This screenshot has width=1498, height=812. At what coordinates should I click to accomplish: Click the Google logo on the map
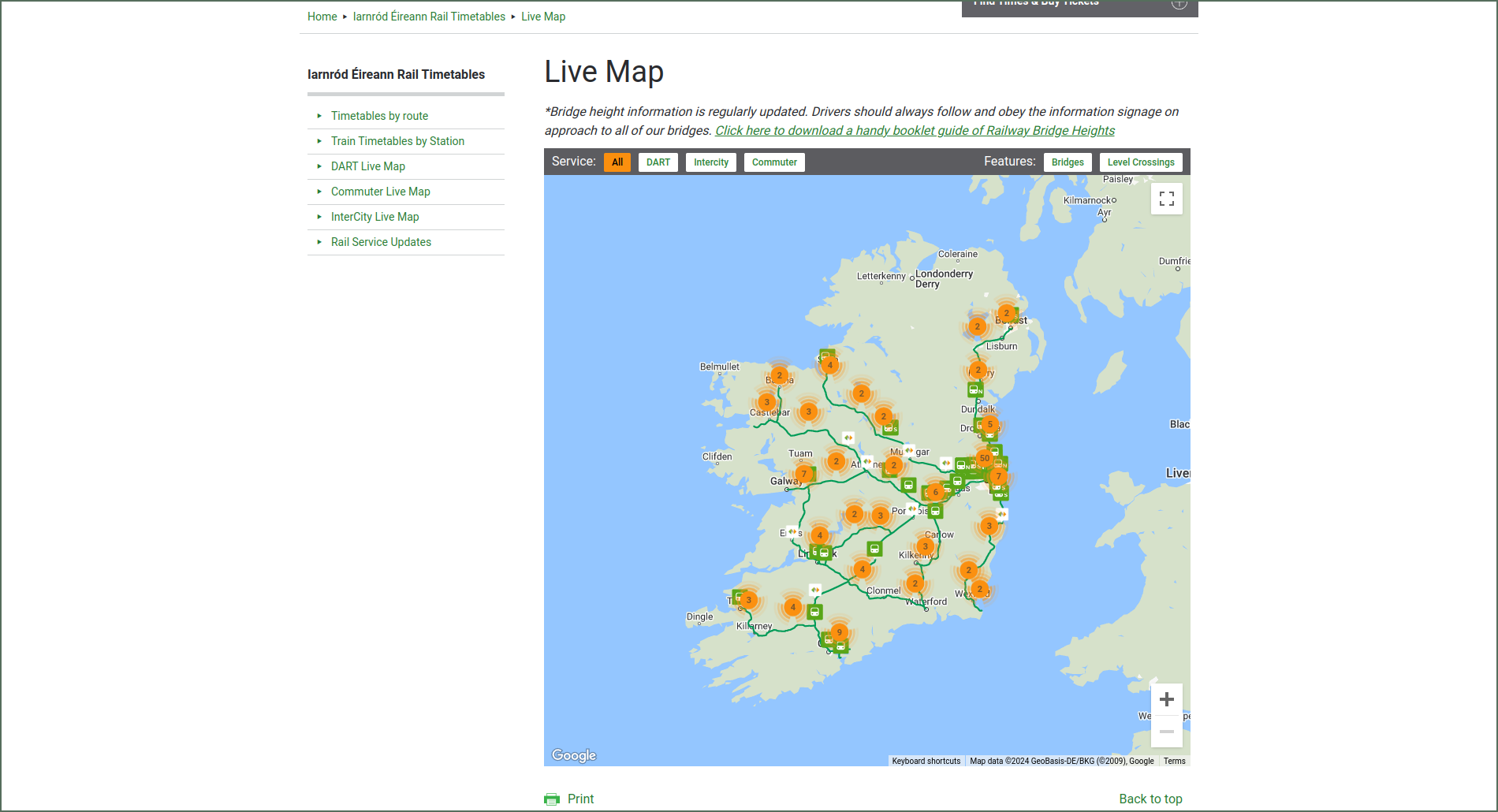[574, 755]
